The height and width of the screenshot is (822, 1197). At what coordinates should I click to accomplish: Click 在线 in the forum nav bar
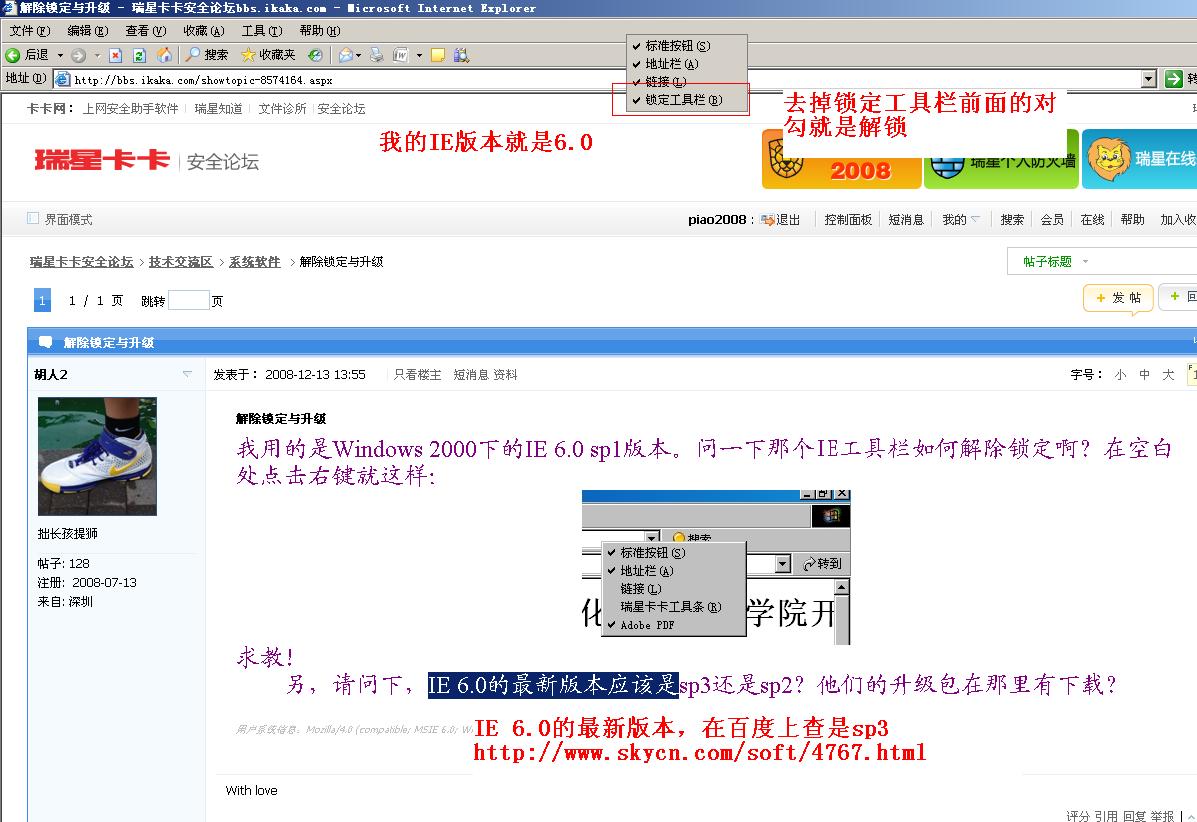(1092, 220)
